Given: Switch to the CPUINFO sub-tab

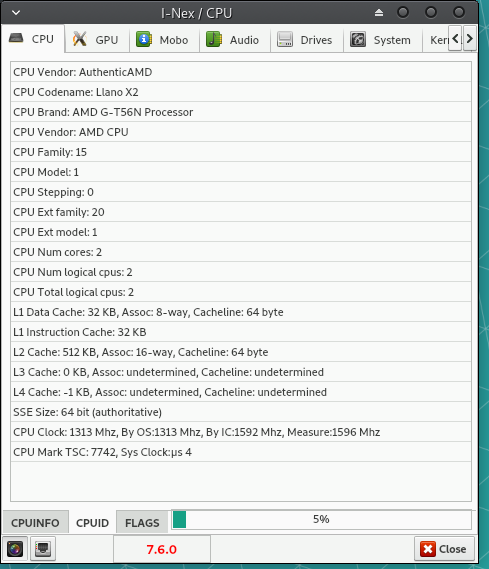Looking at the screenshot, I should [35, 523].
